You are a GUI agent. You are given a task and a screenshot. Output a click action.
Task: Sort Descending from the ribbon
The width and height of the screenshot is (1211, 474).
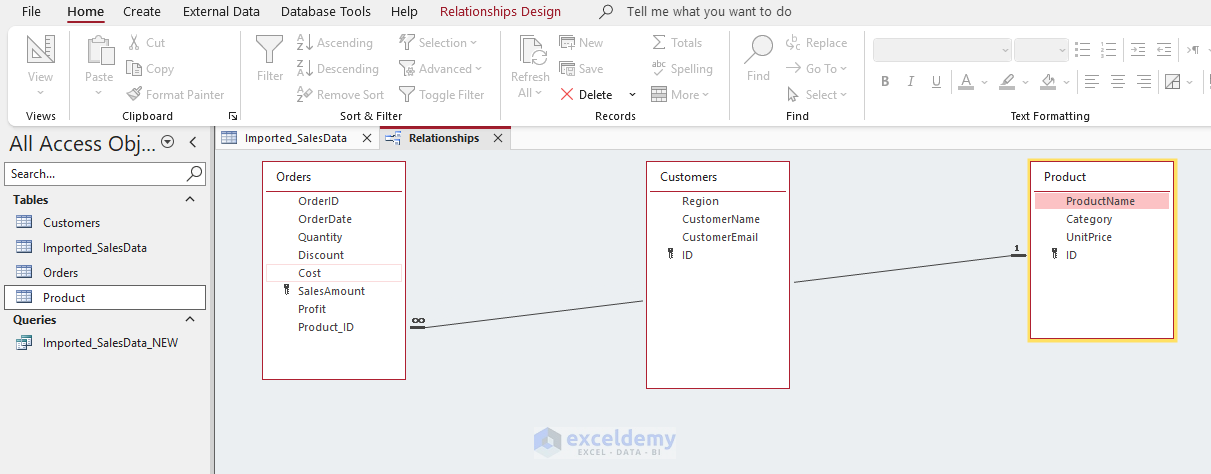coord(338,69)
